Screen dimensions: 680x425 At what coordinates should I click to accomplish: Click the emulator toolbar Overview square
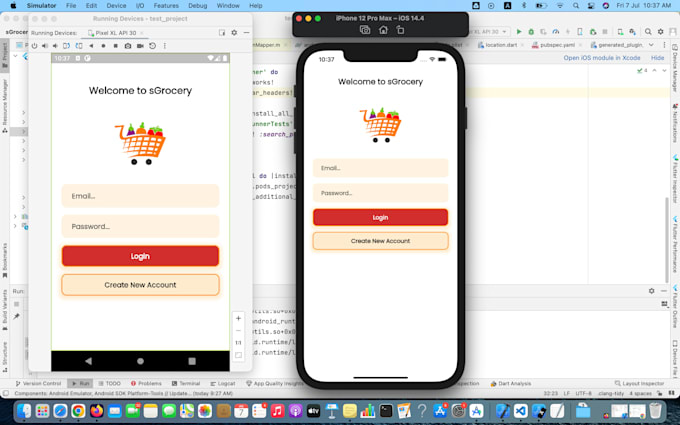click(115, 46)
